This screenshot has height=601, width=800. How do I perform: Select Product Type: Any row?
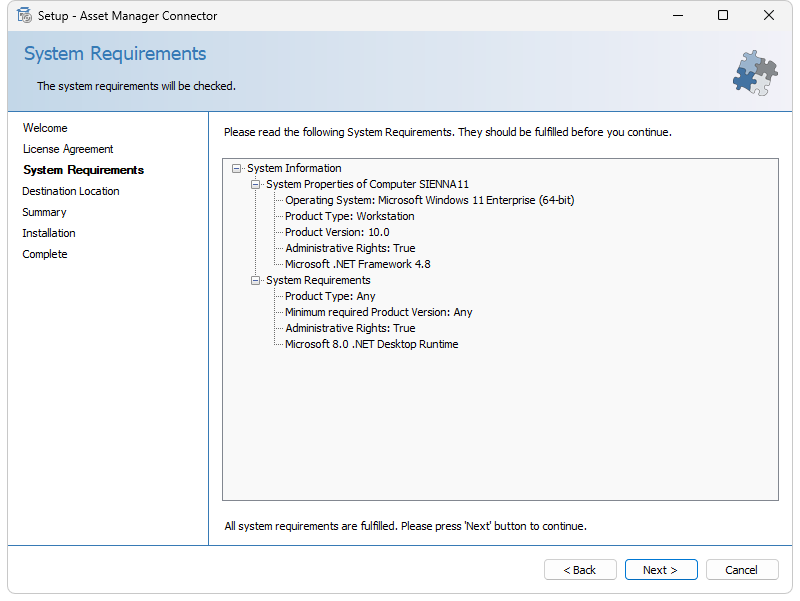coord(330,296)
